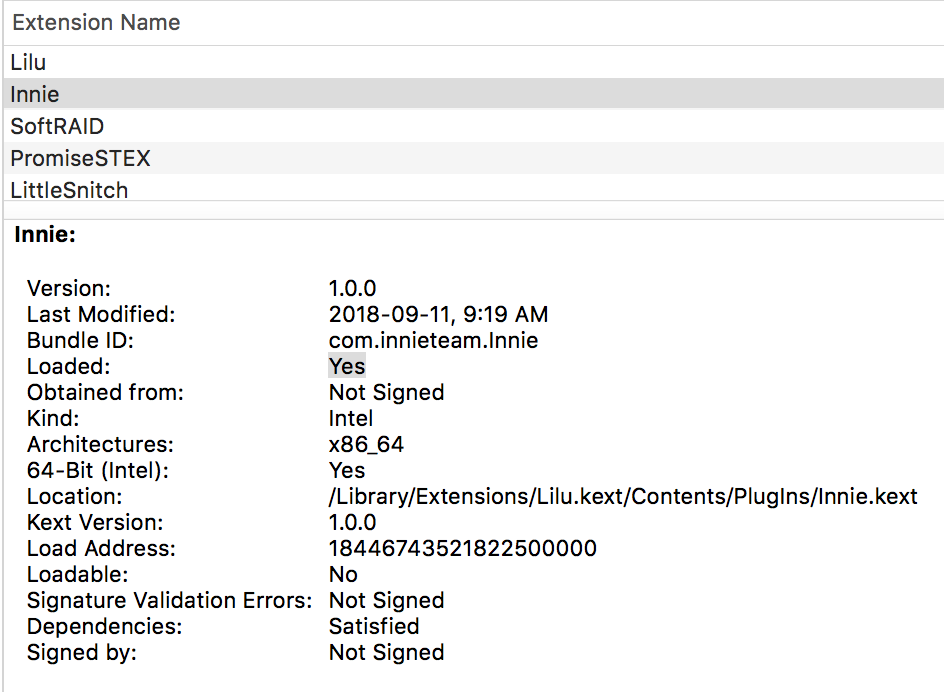Click the Dependencies value Satisfied

(374, 626)
